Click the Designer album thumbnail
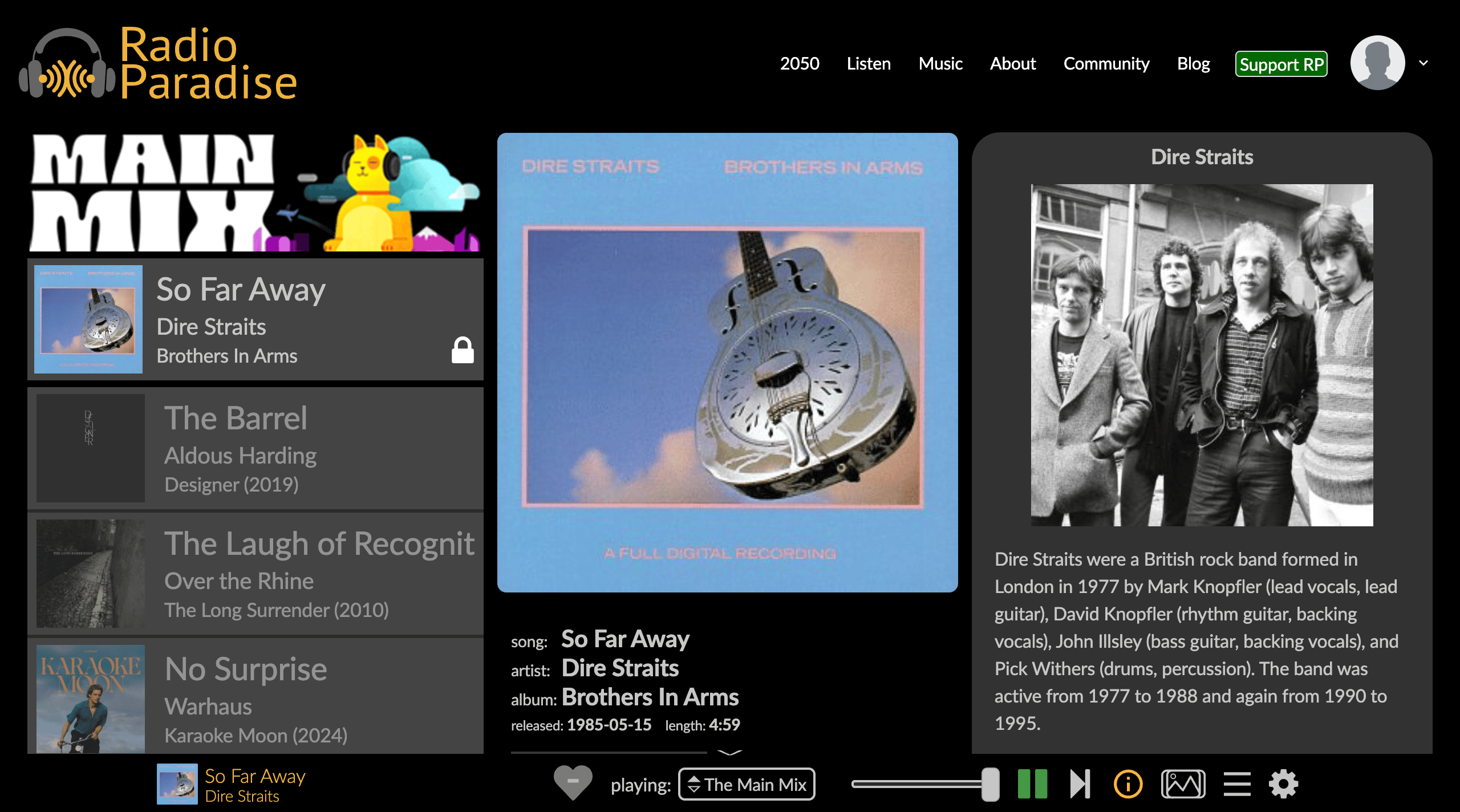This screenshot has width=1460, height=812. (91, 448)
